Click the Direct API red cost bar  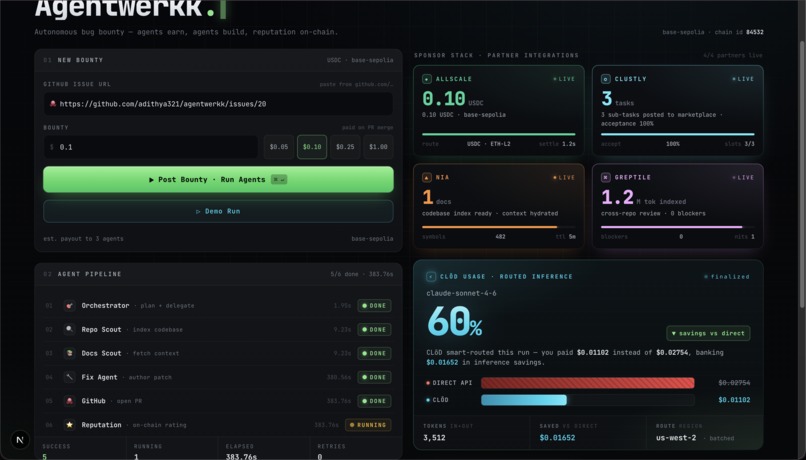588,383
